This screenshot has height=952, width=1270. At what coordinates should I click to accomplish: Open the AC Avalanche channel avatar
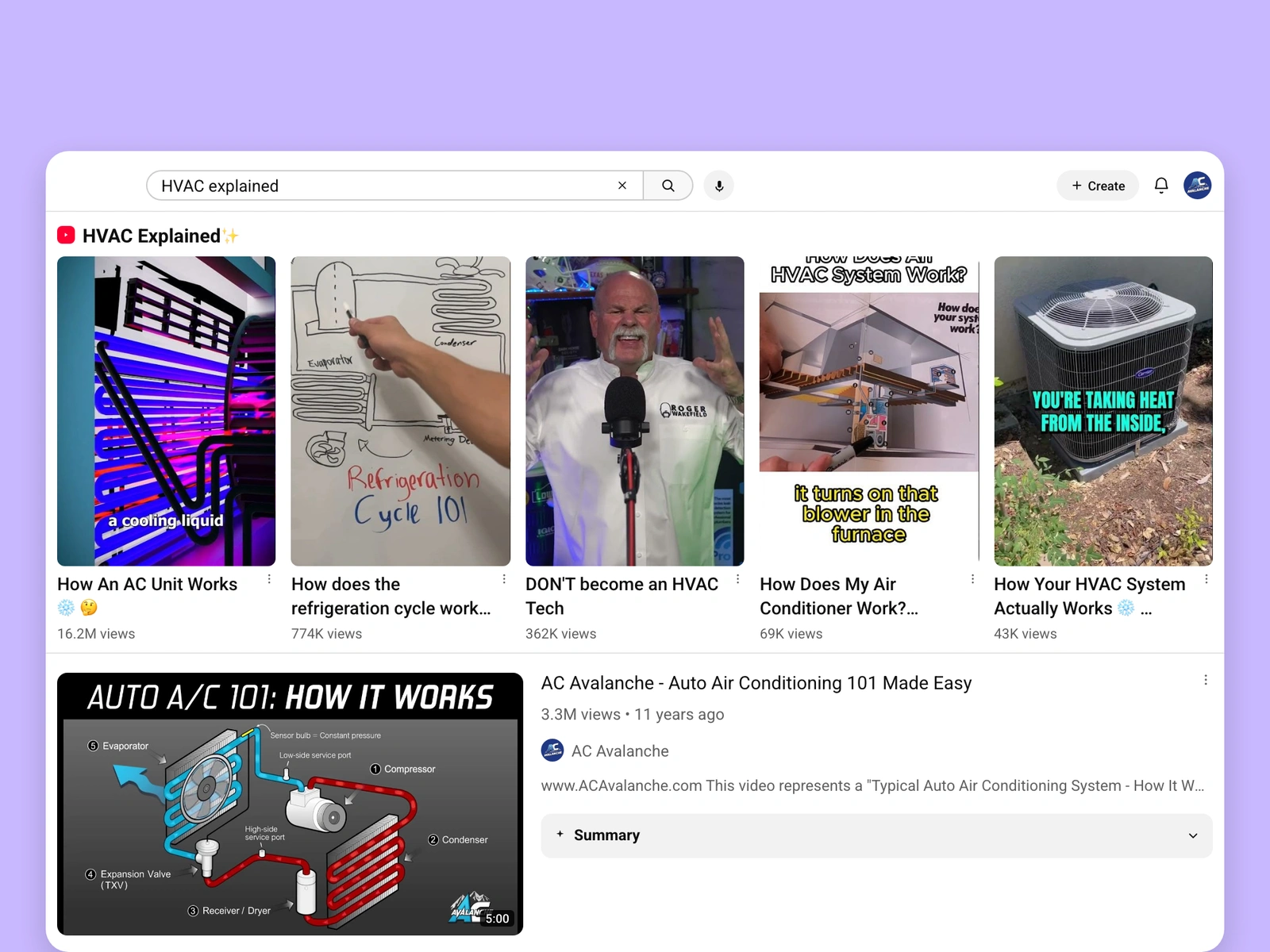pyautogui.click(x=552, y=750)
